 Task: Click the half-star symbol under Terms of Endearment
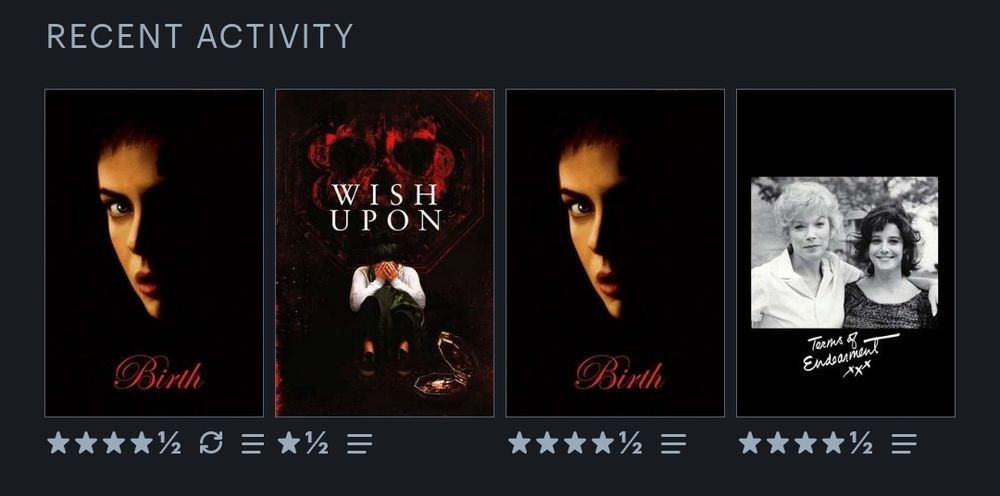(x=861, y=442)
